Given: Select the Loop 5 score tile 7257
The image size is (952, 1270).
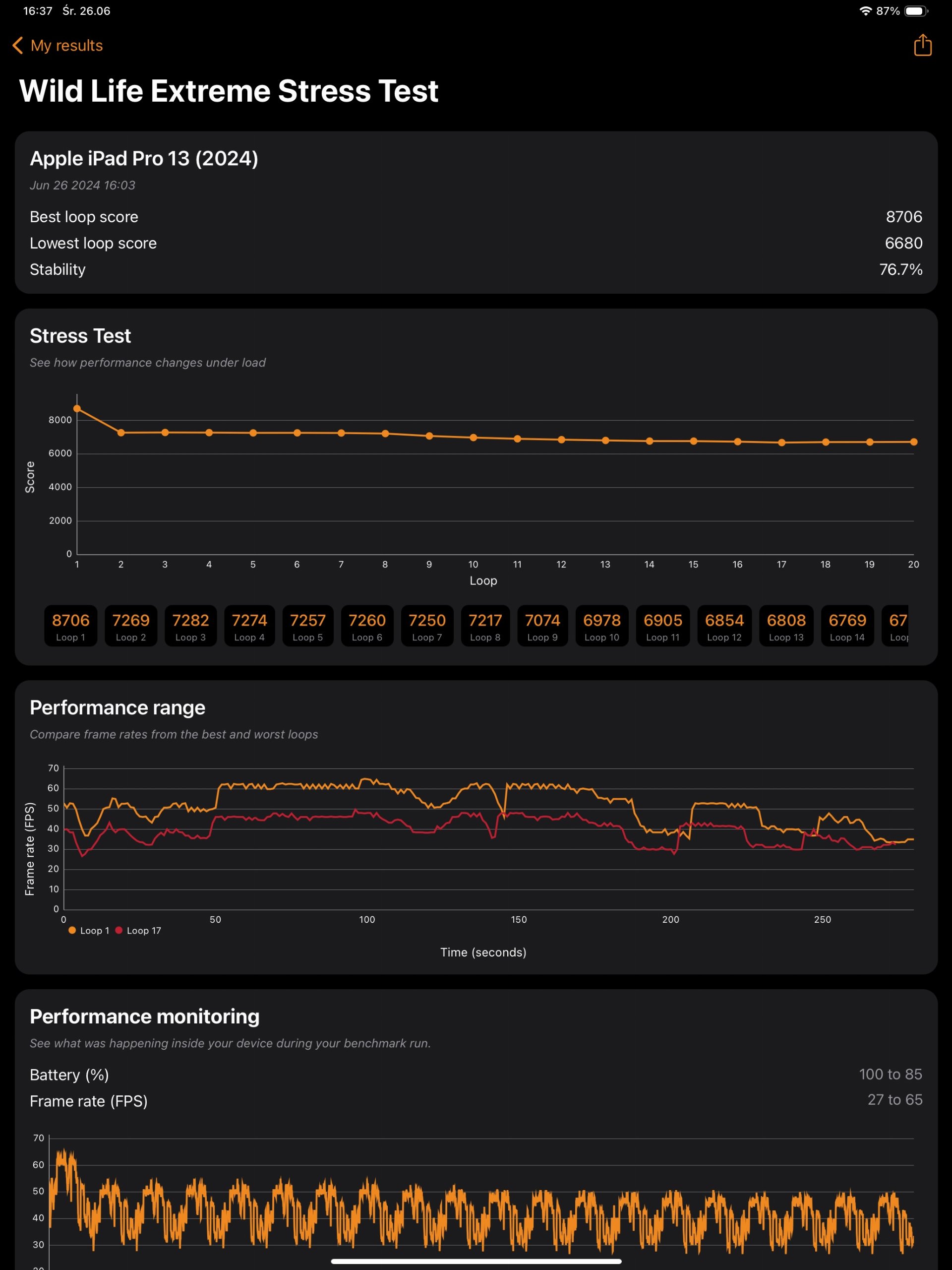Looking at the screenshot, I should click(307, 626).
